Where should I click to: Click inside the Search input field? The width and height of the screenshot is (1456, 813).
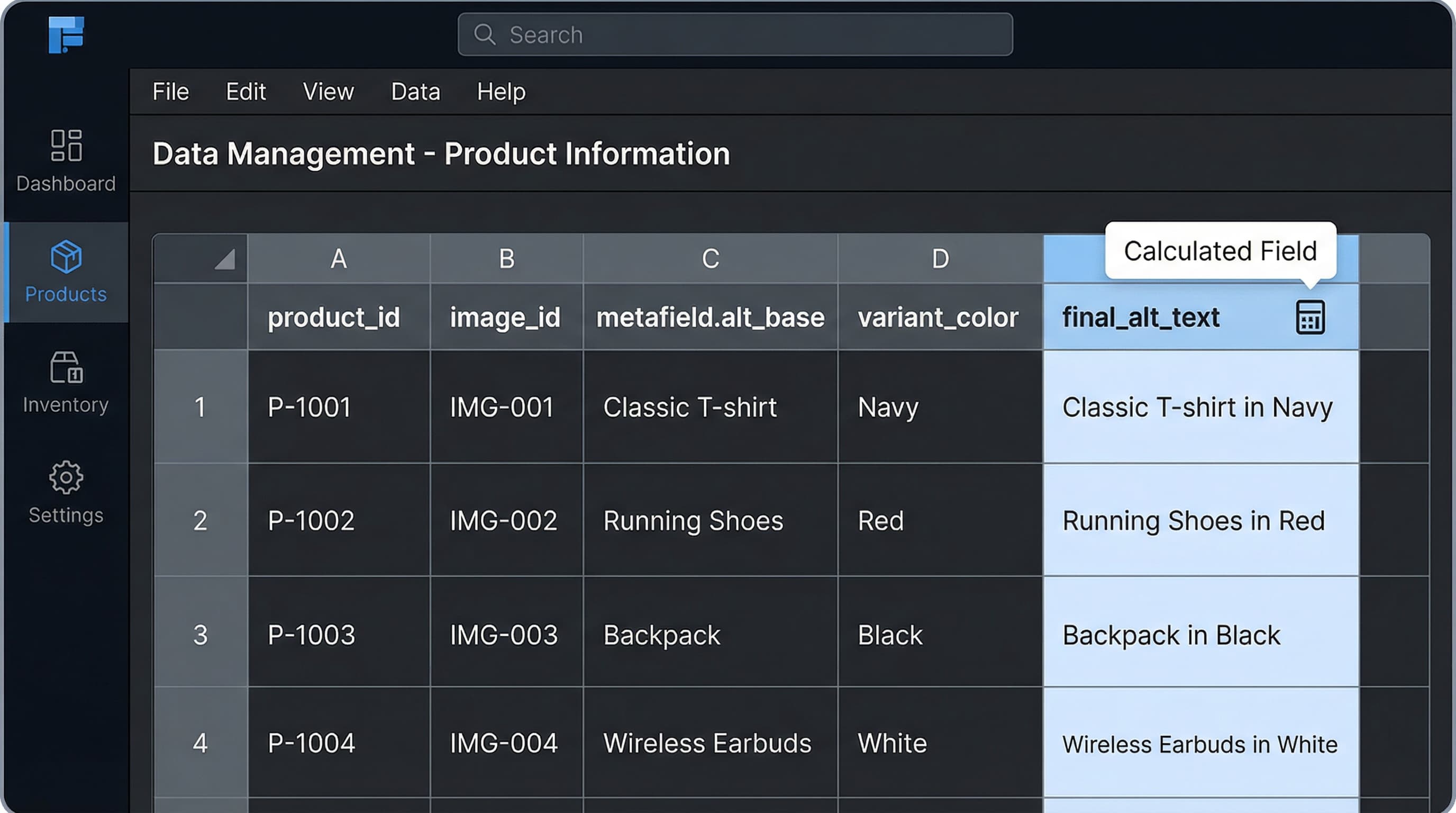(x=735, y=34)
